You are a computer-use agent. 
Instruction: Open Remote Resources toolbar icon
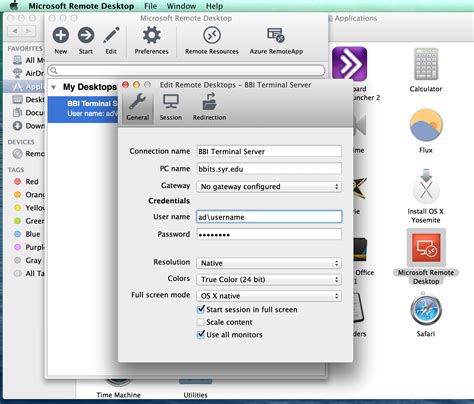point(212,35)
